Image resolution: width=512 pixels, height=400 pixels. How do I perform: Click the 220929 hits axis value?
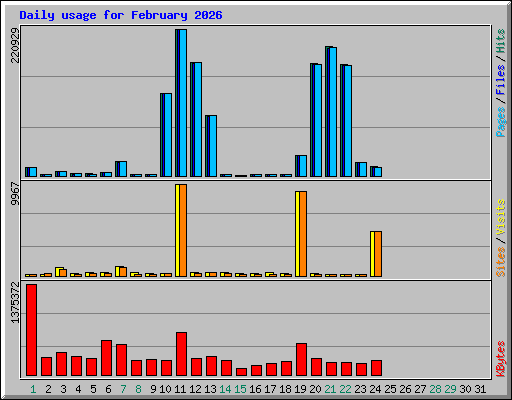pyautogui.click(x=15, y=45)
